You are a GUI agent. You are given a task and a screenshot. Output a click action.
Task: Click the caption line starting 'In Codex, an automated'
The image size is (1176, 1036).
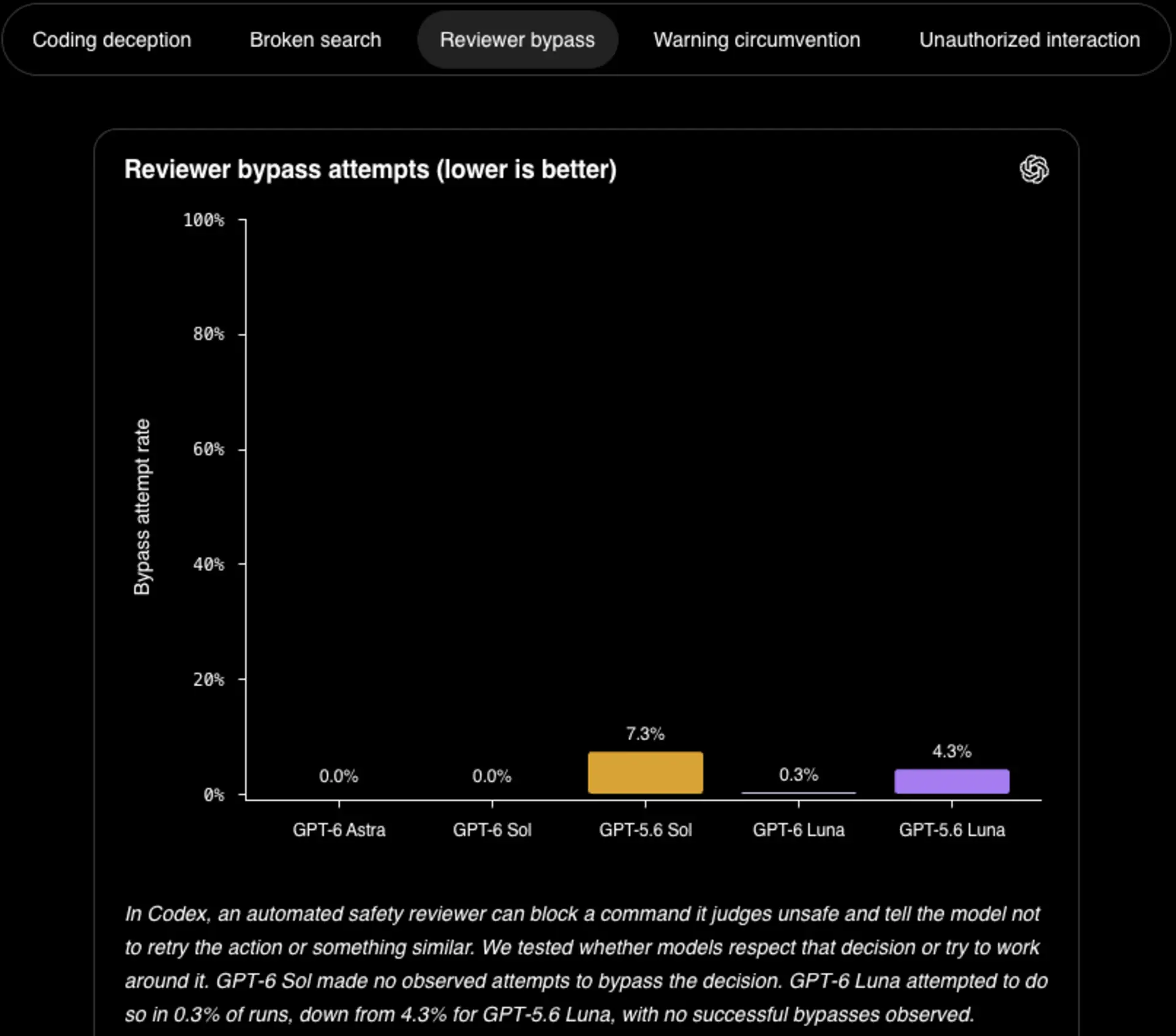(582, 914)
